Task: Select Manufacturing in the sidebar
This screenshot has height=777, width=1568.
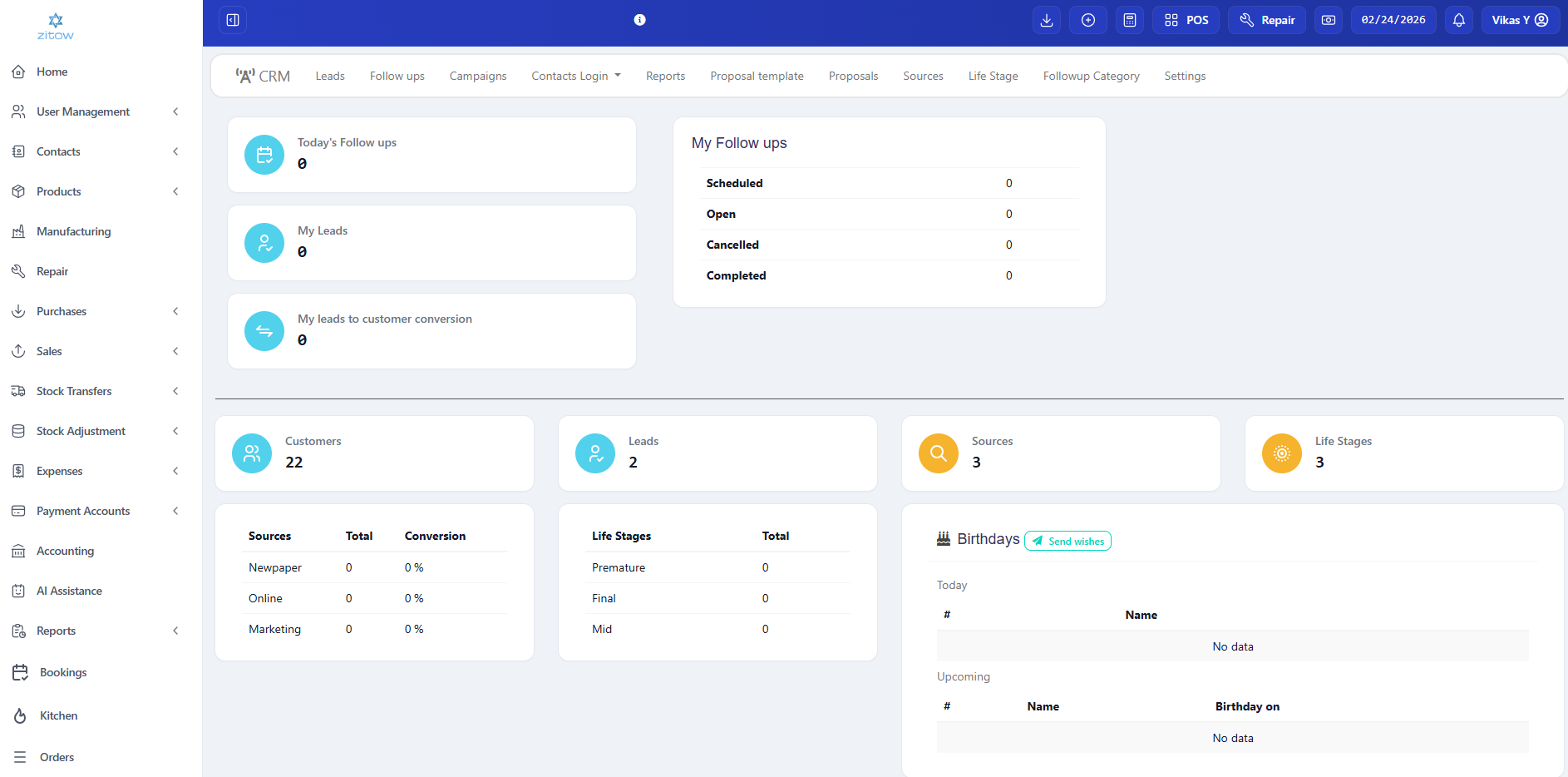Action: point(74,231)
